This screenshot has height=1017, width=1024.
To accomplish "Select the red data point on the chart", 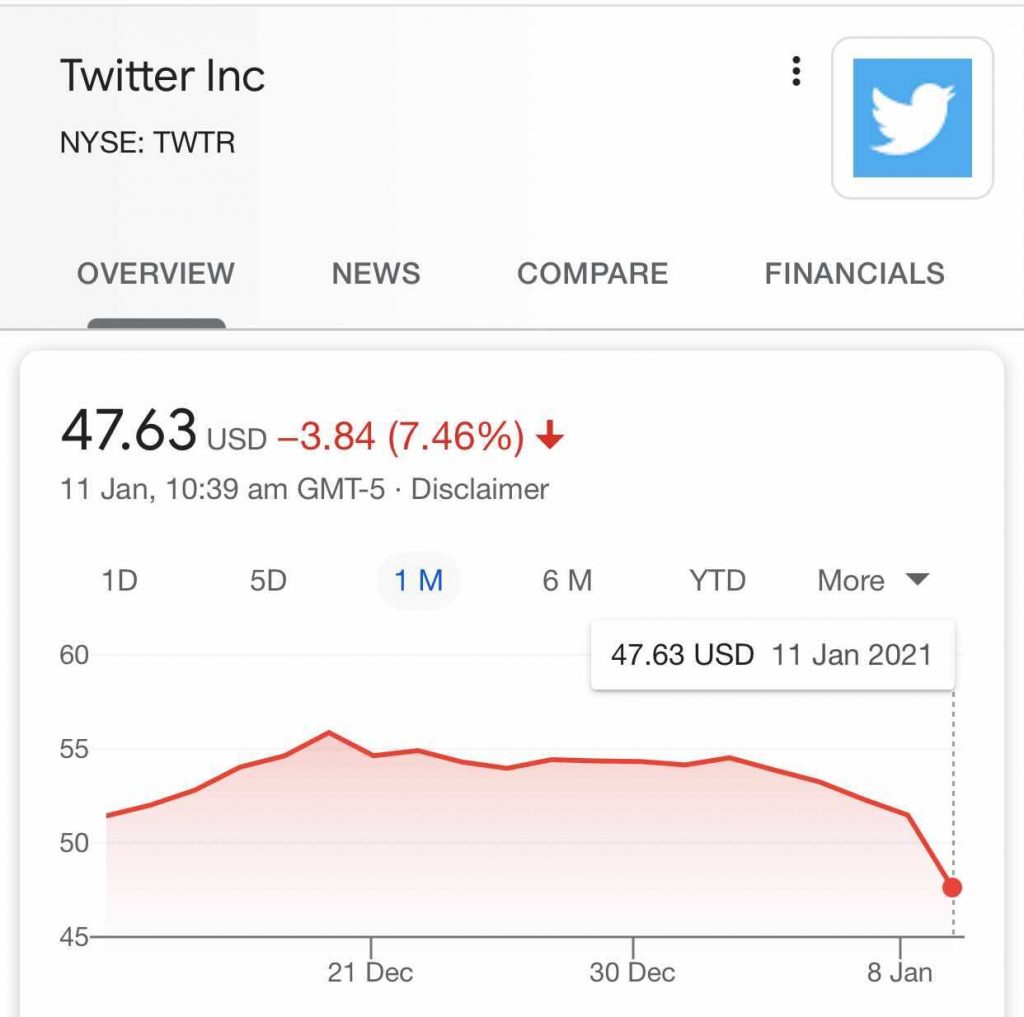I will (951, 886).
